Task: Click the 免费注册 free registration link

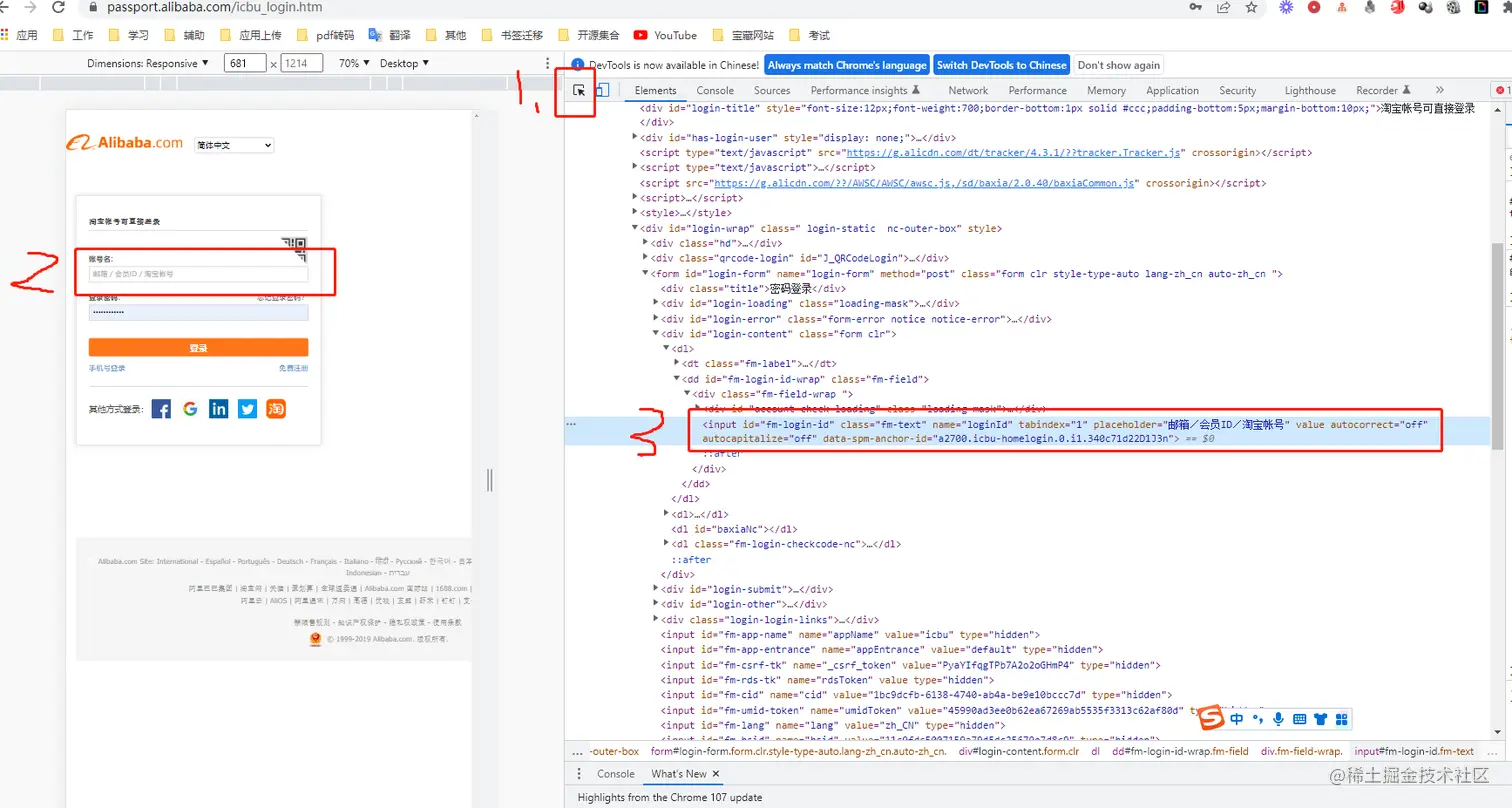Action: click(293, 369)
